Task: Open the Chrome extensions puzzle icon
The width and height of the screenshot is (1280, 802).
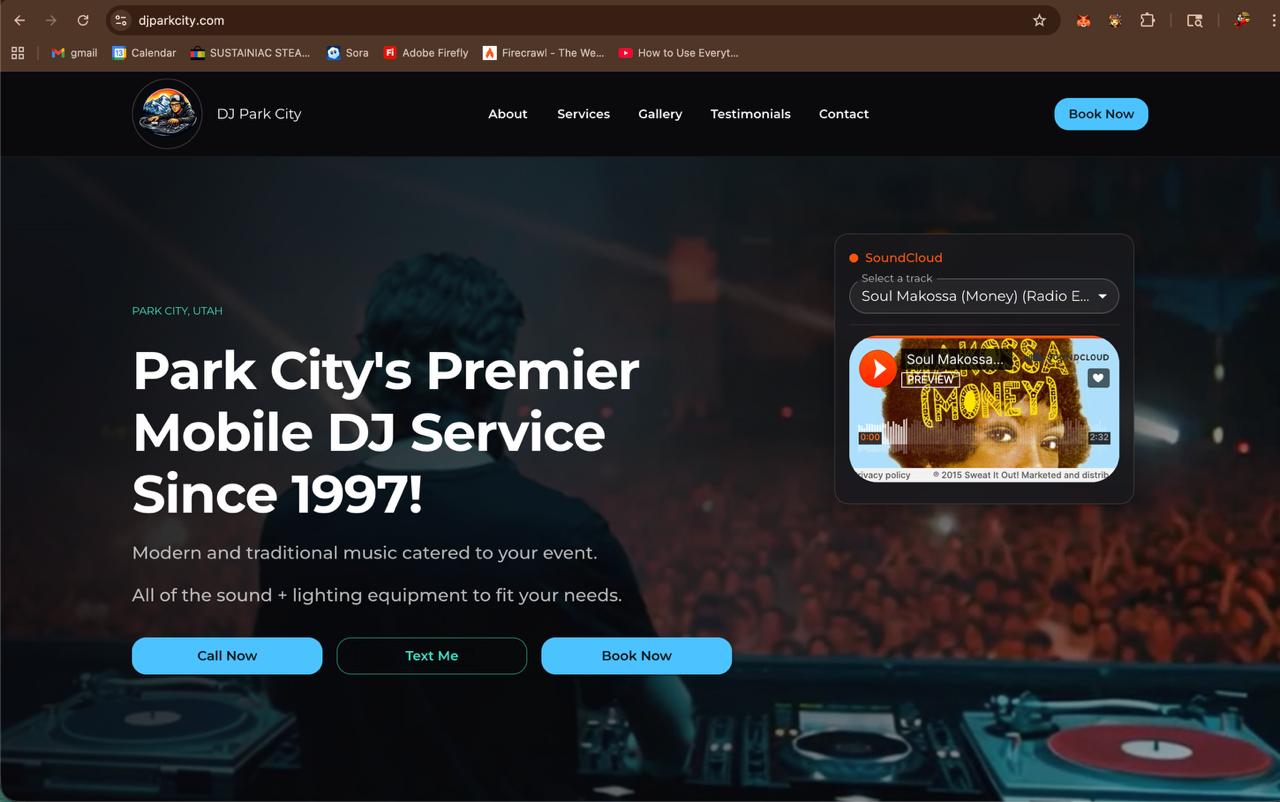Action: (x=1147, y=20)
